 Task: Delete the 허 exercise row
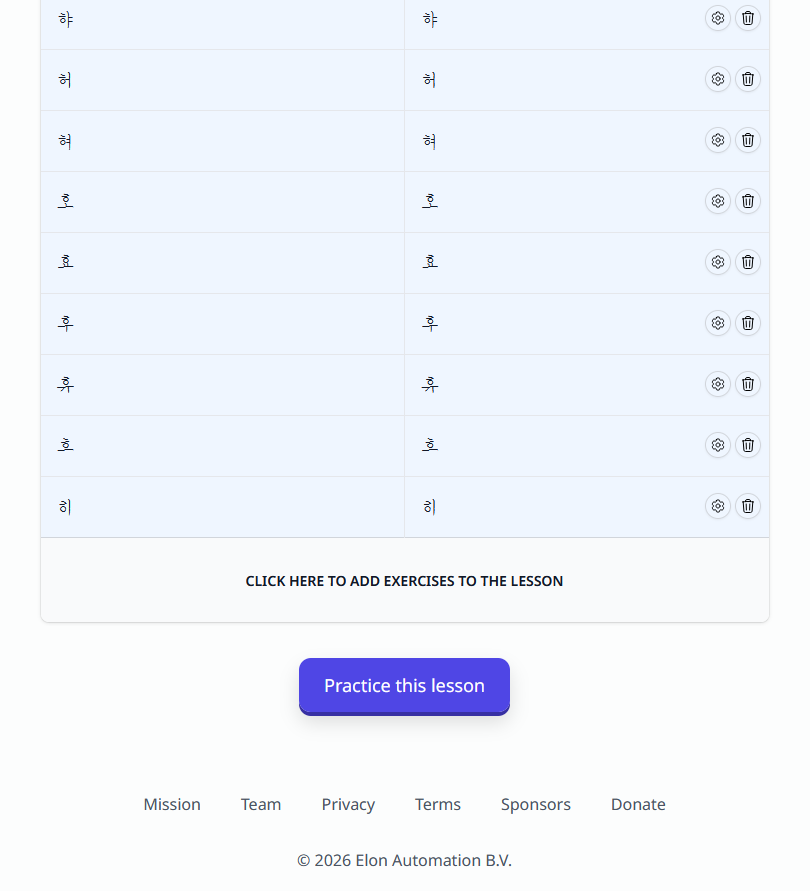click(747, 79)
